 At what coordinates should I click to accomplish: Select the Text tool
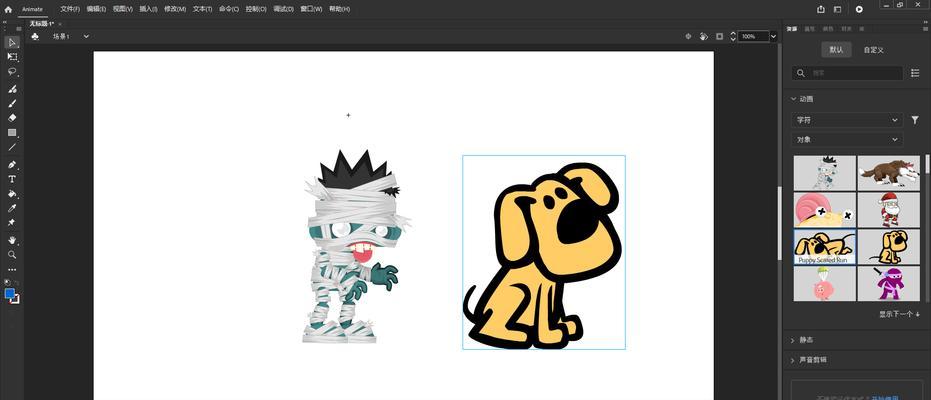[12, 179]
